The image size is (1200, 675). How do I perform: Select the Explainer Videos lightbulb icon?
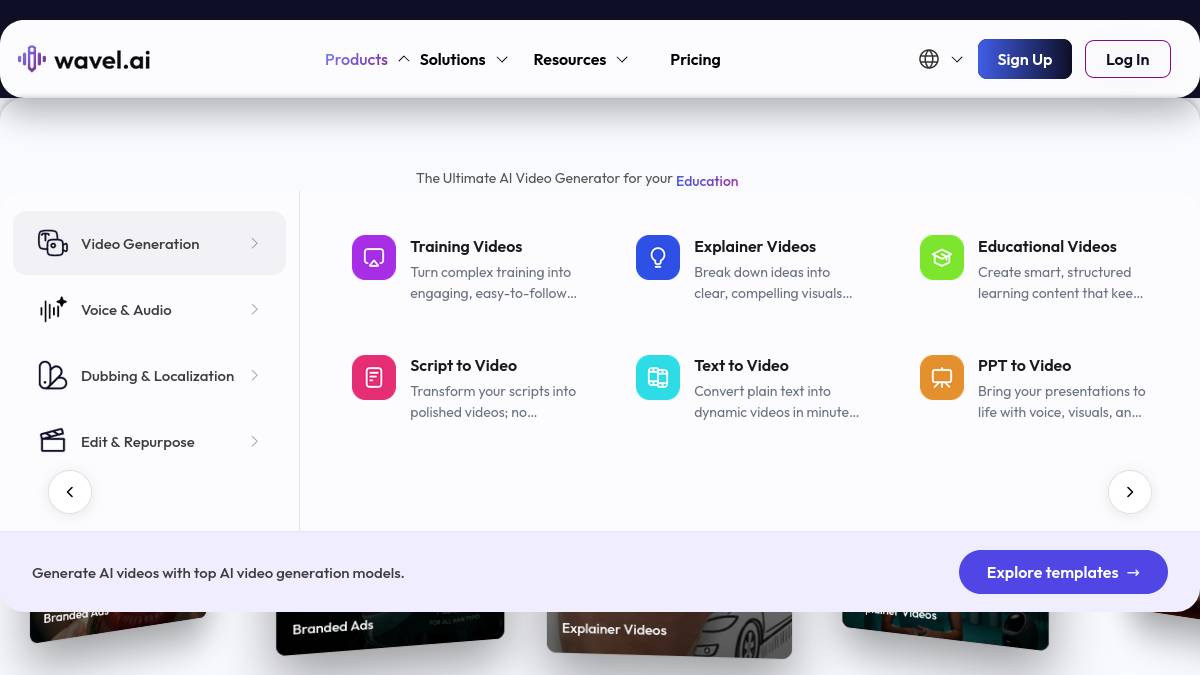click(x=658, y=258)
